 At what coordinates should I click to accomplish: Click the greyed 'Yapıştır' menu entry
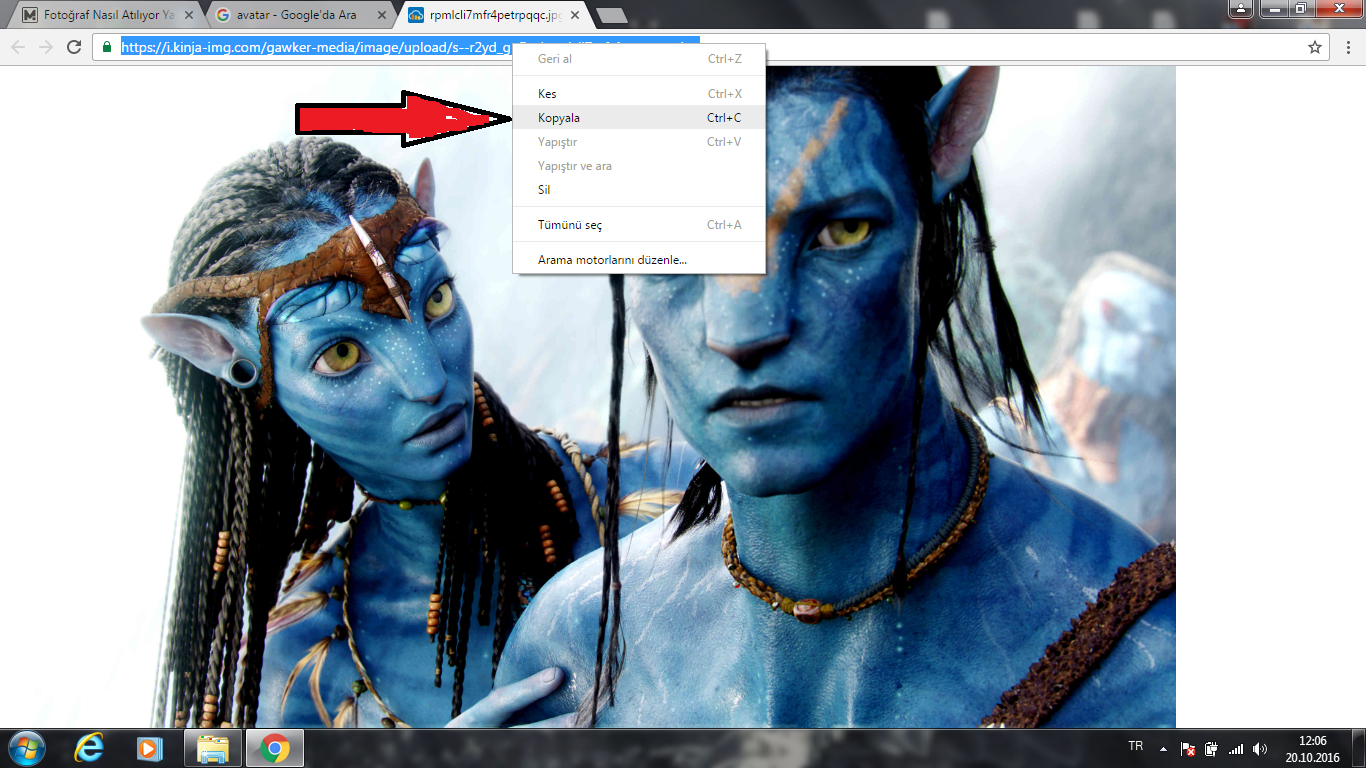639,142
